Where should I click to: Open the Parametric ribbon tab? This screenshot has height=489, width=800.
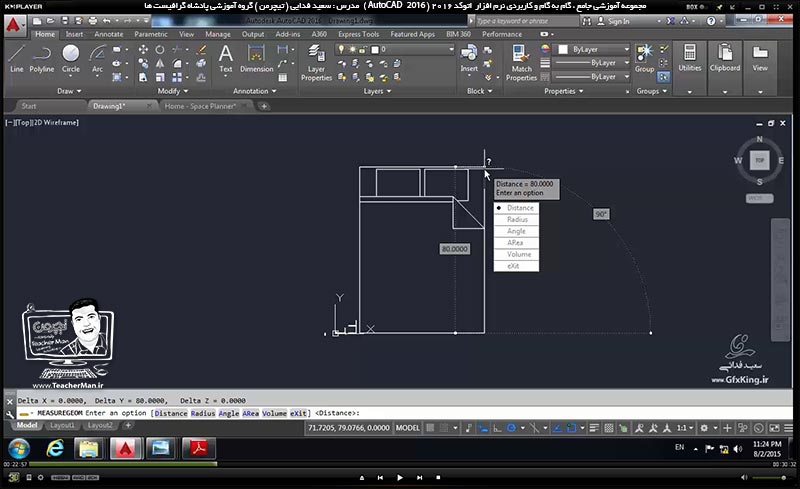(151, 34)
